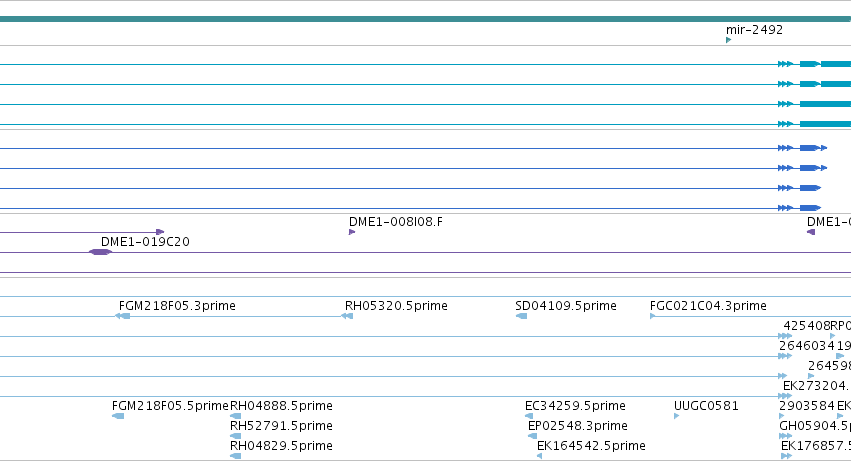The image size is (851, 461).
Task: Click the FGM218F05.5prime label
Action: [170, 406]
